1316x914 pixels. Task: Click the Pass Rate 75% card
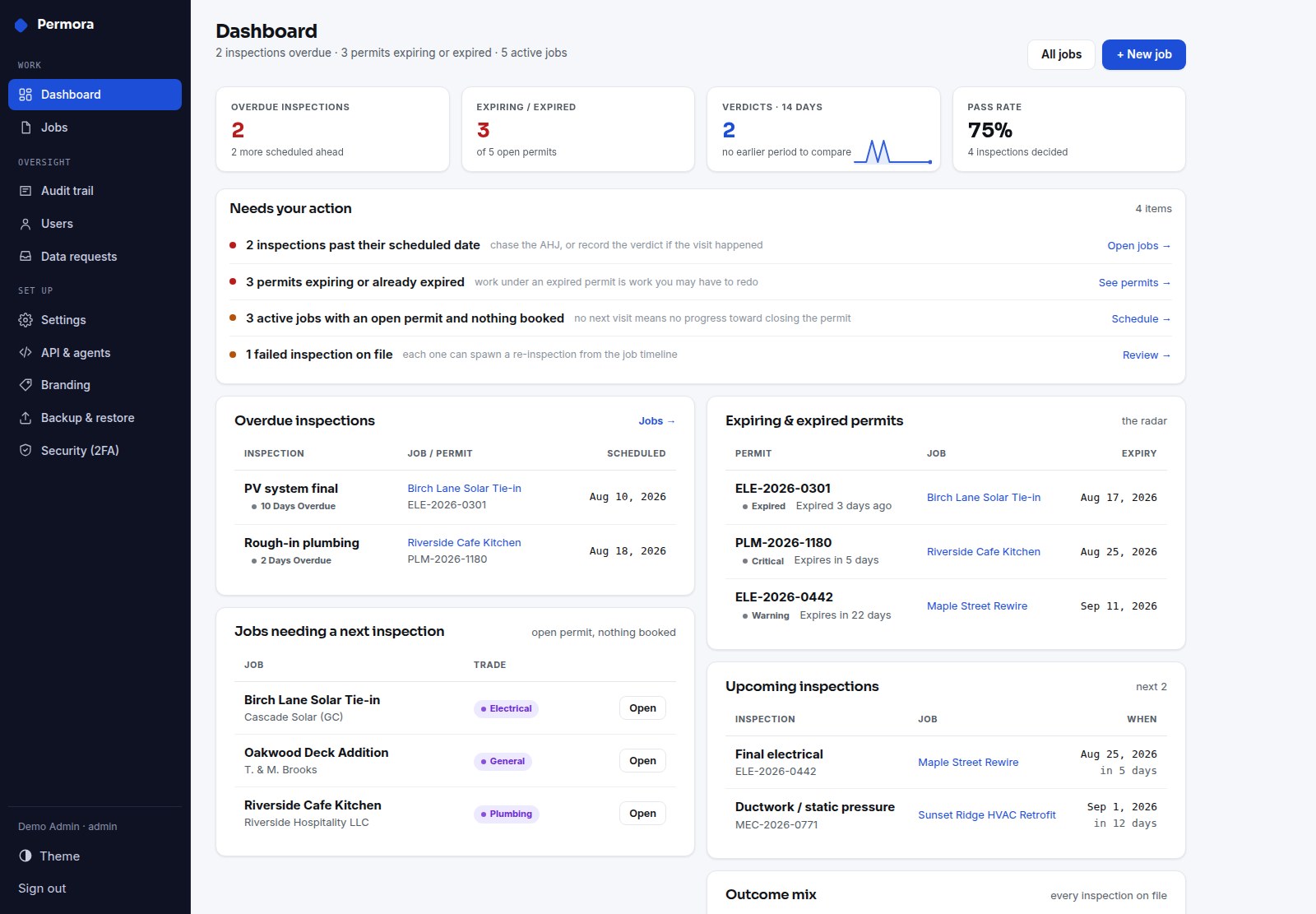[x=1069, y=129]
